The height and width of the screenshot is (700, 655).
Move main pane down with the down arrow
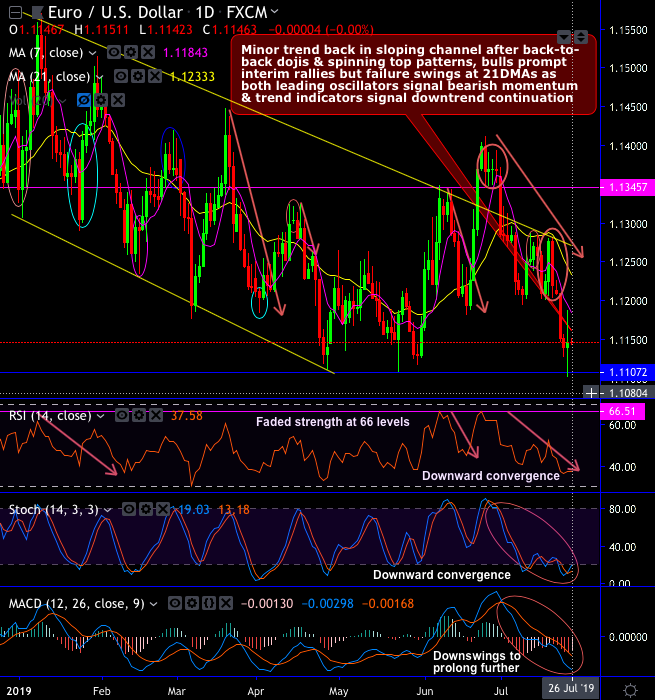(x=564, y=37)
